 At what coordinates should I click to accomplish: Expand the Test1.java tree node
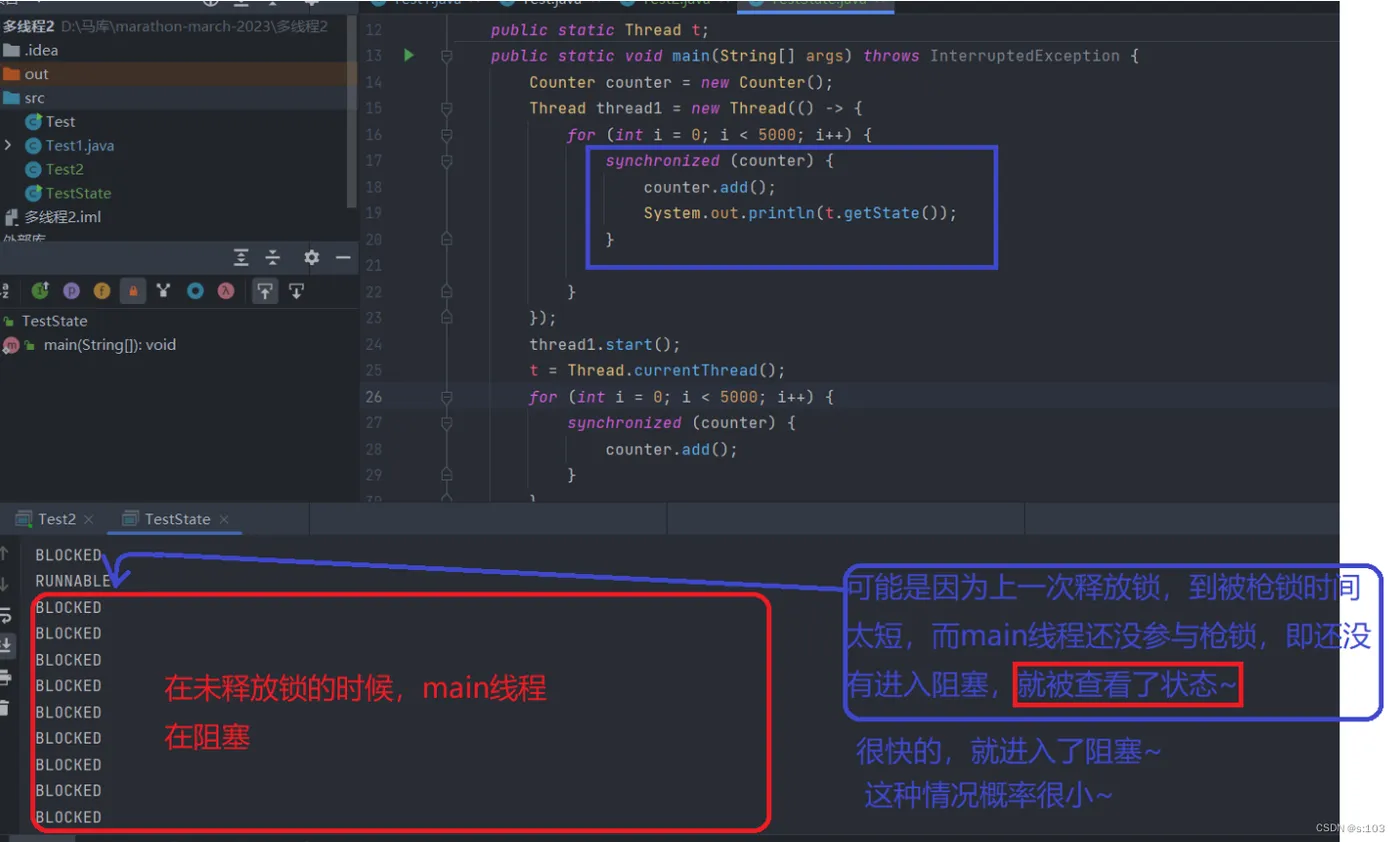click(x=9, y=145)
